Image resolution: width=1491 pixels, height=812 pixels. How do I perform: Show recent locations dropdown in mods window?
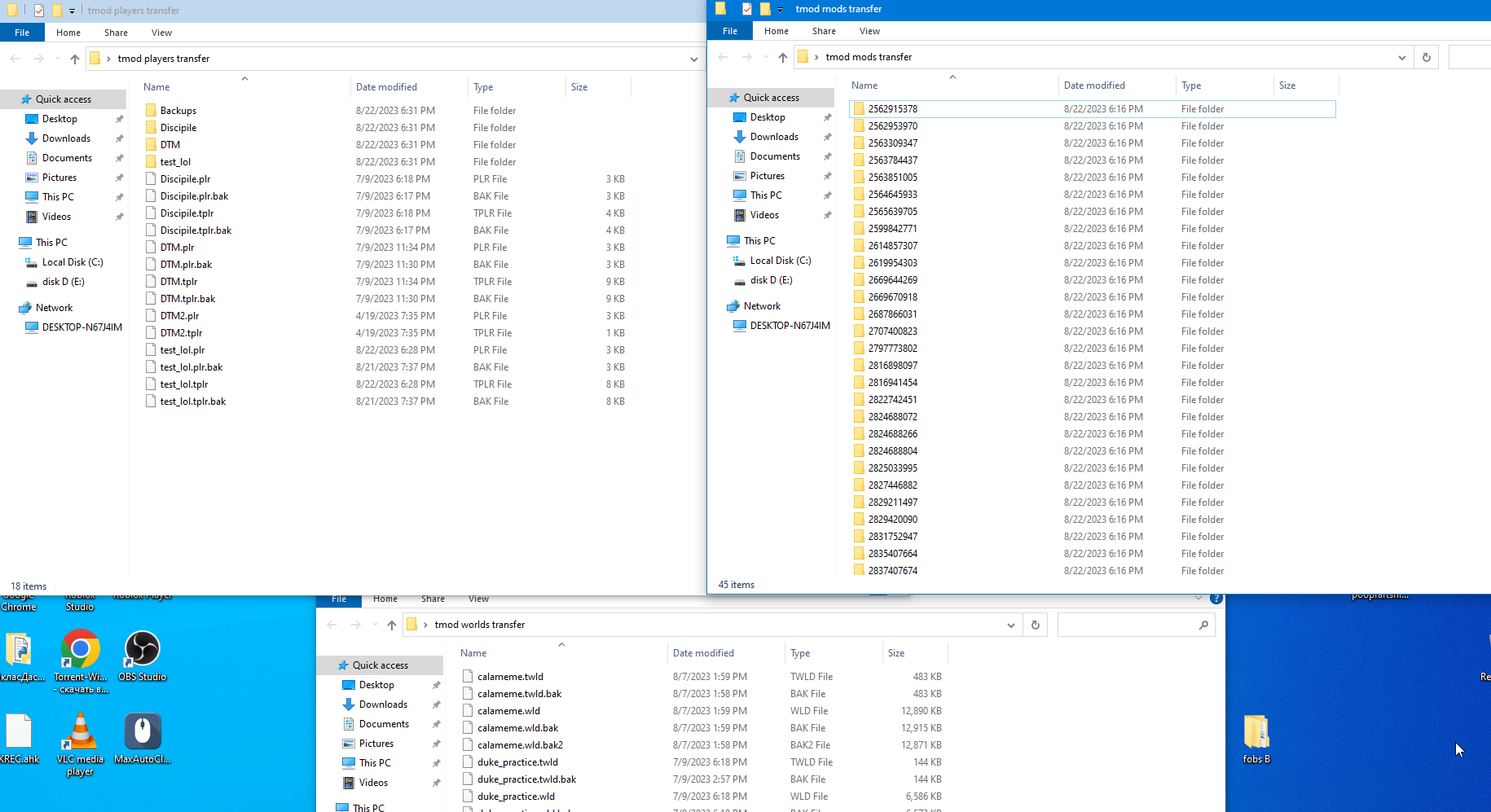(766, 57)
